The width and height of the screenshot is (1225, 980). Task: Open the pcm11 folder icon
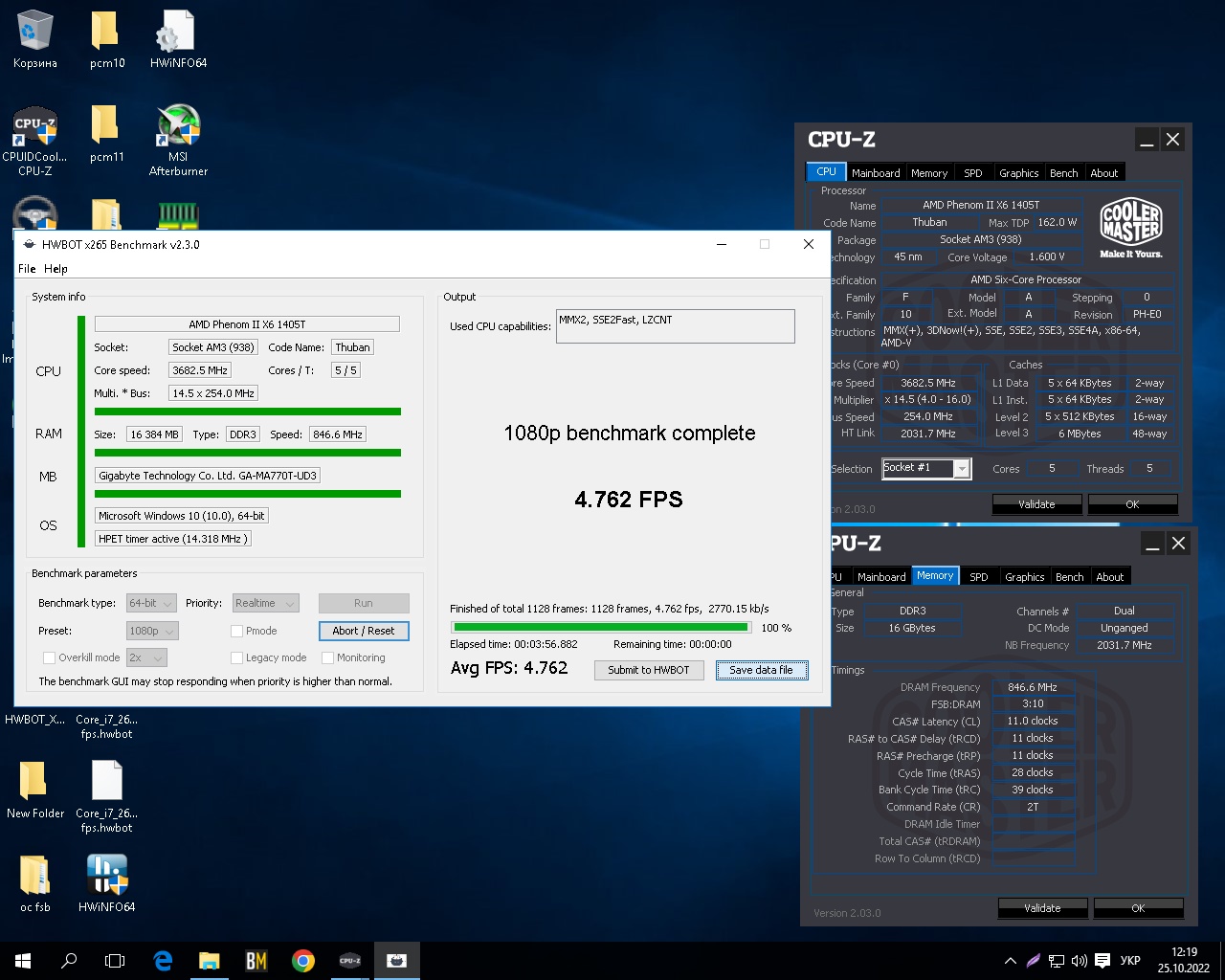[x=106, y=134]
